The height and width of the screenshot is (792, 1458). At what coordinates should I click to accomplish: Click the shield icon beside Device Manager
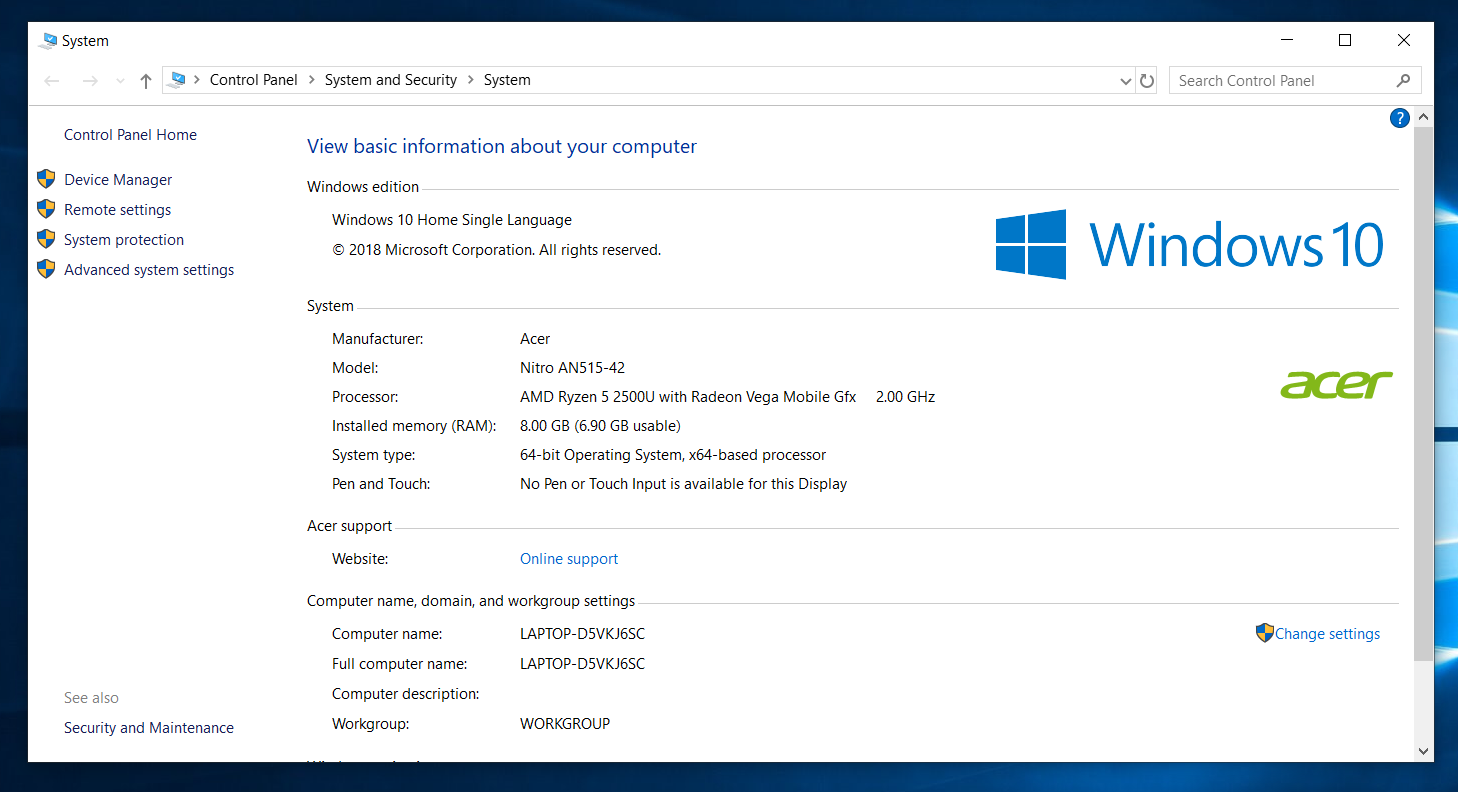(x=46, y=179)
